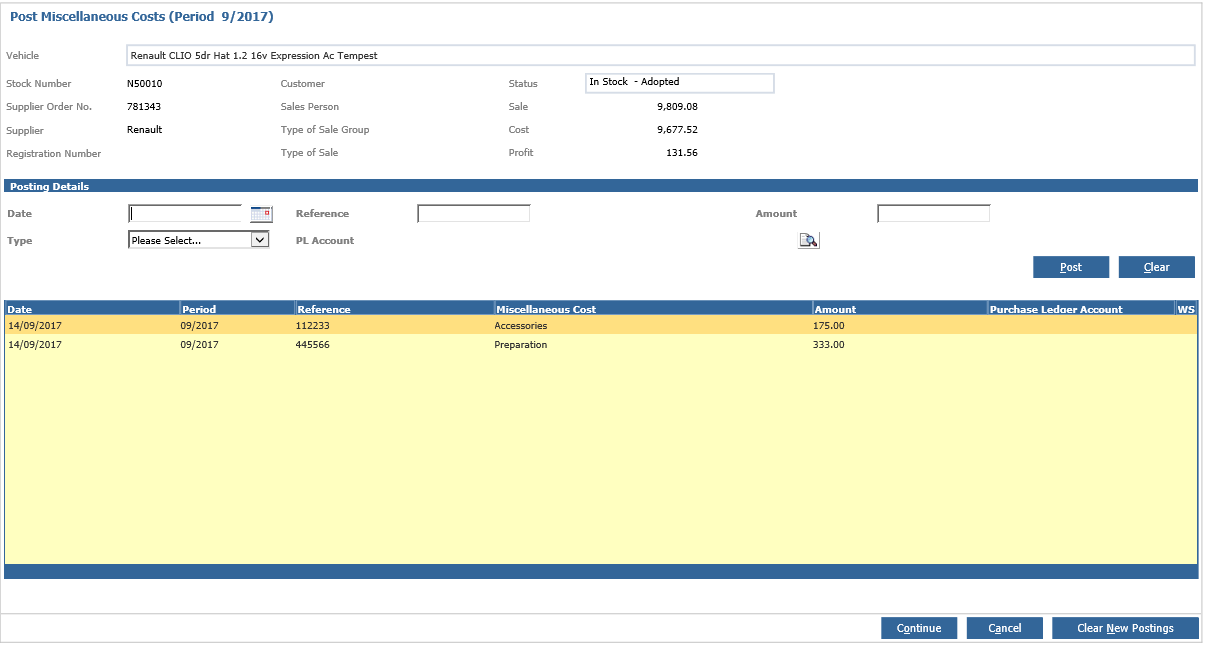The image size is (1205, 645).
Task: Expand the Type dropdown arrow
Action: tap(259, 240)
